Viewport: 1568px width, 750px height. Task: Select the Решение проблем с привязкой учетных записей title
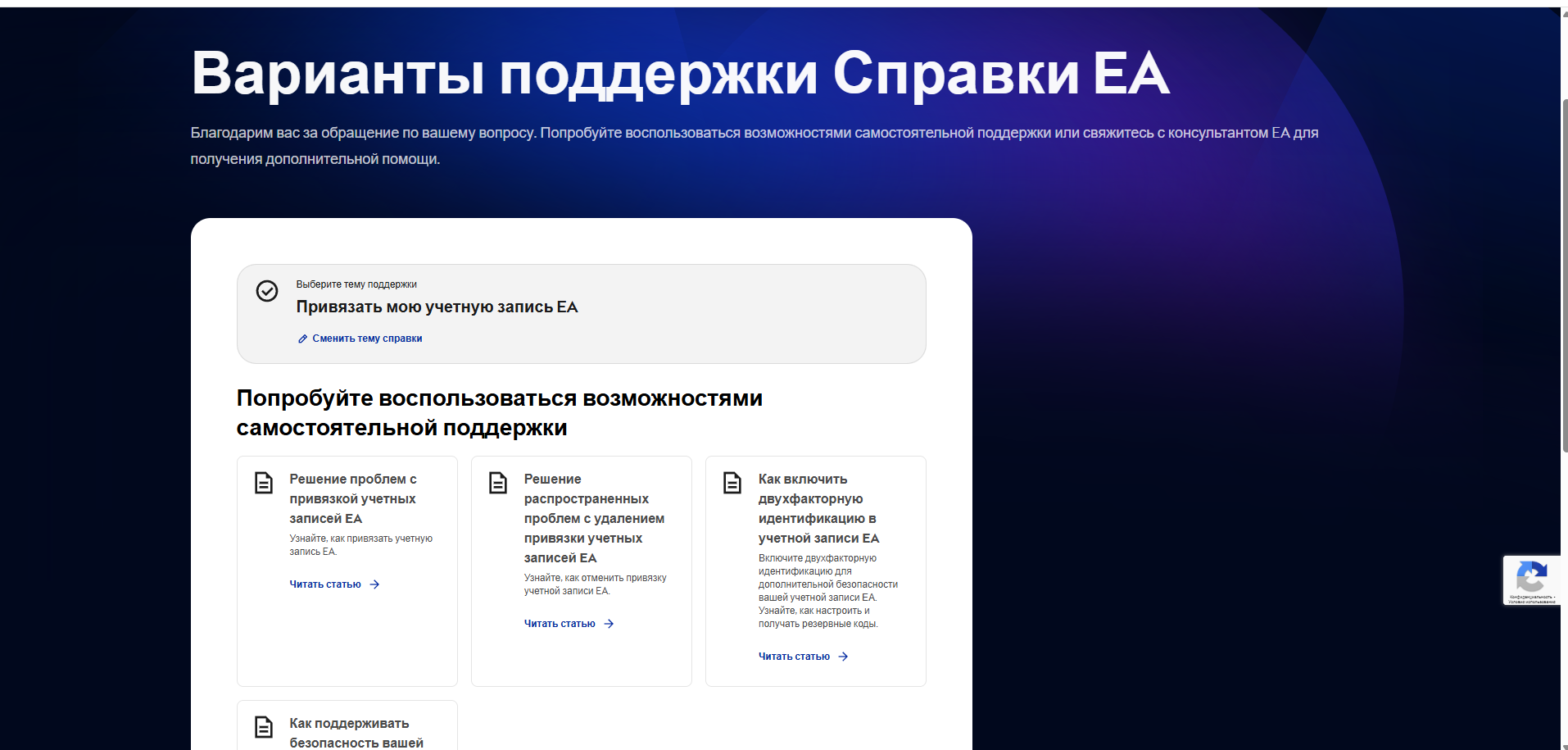353,498
